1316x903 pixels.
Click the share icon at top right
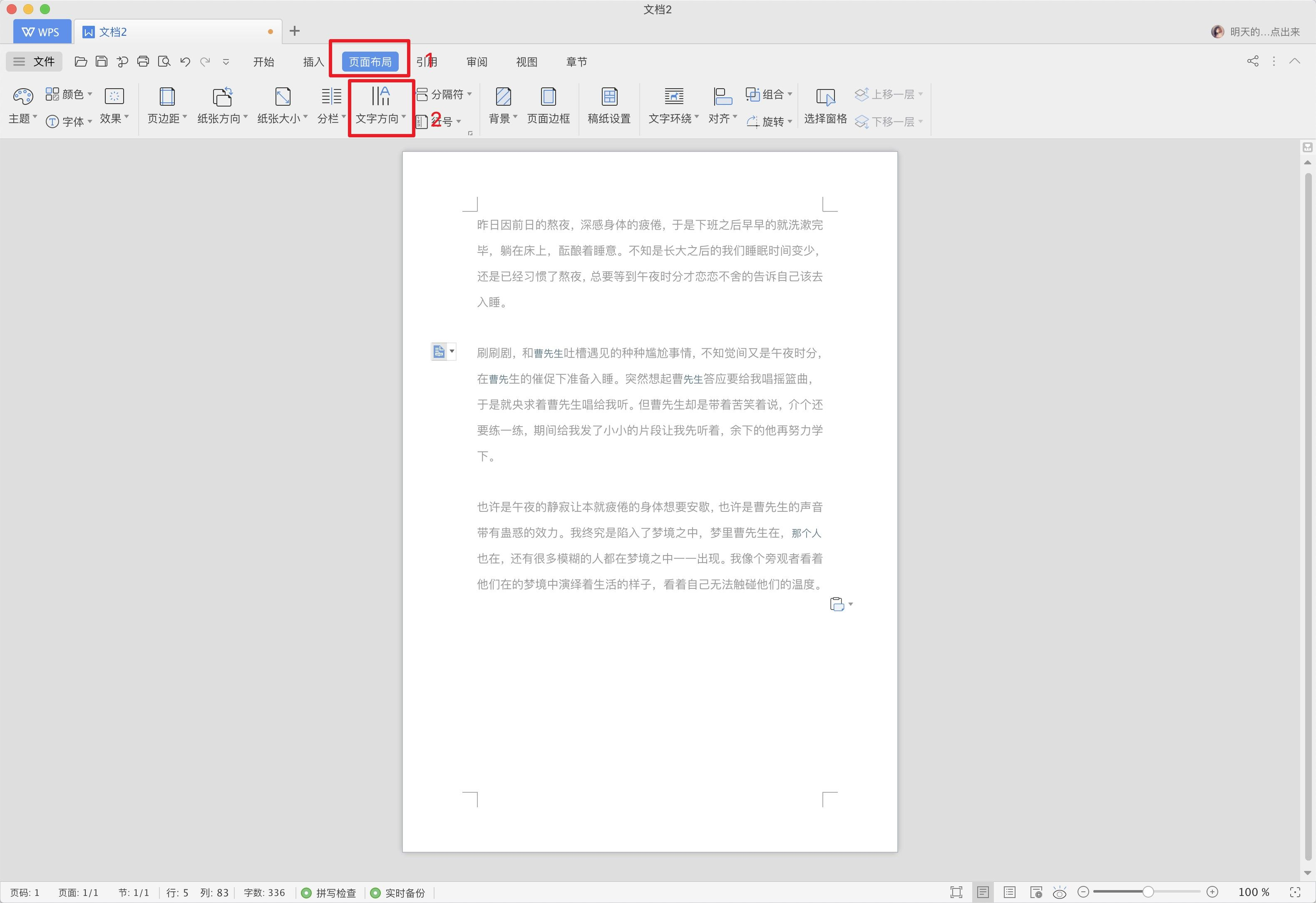tap(1253, 61)
